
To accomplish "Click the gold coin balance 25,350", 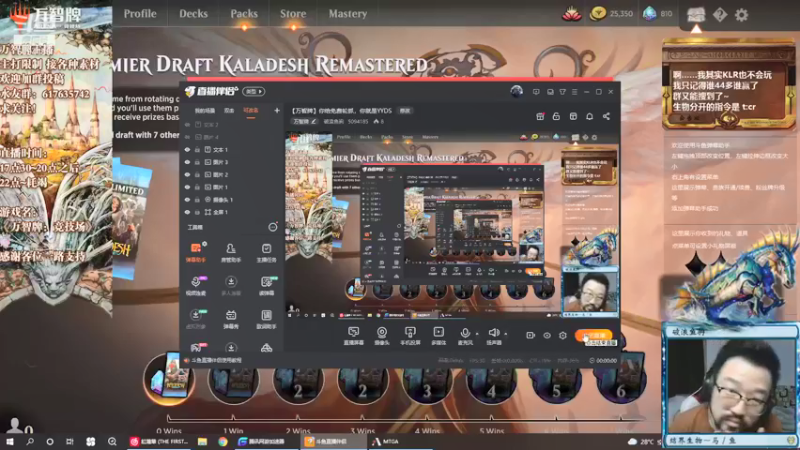I will coord(611,14).
